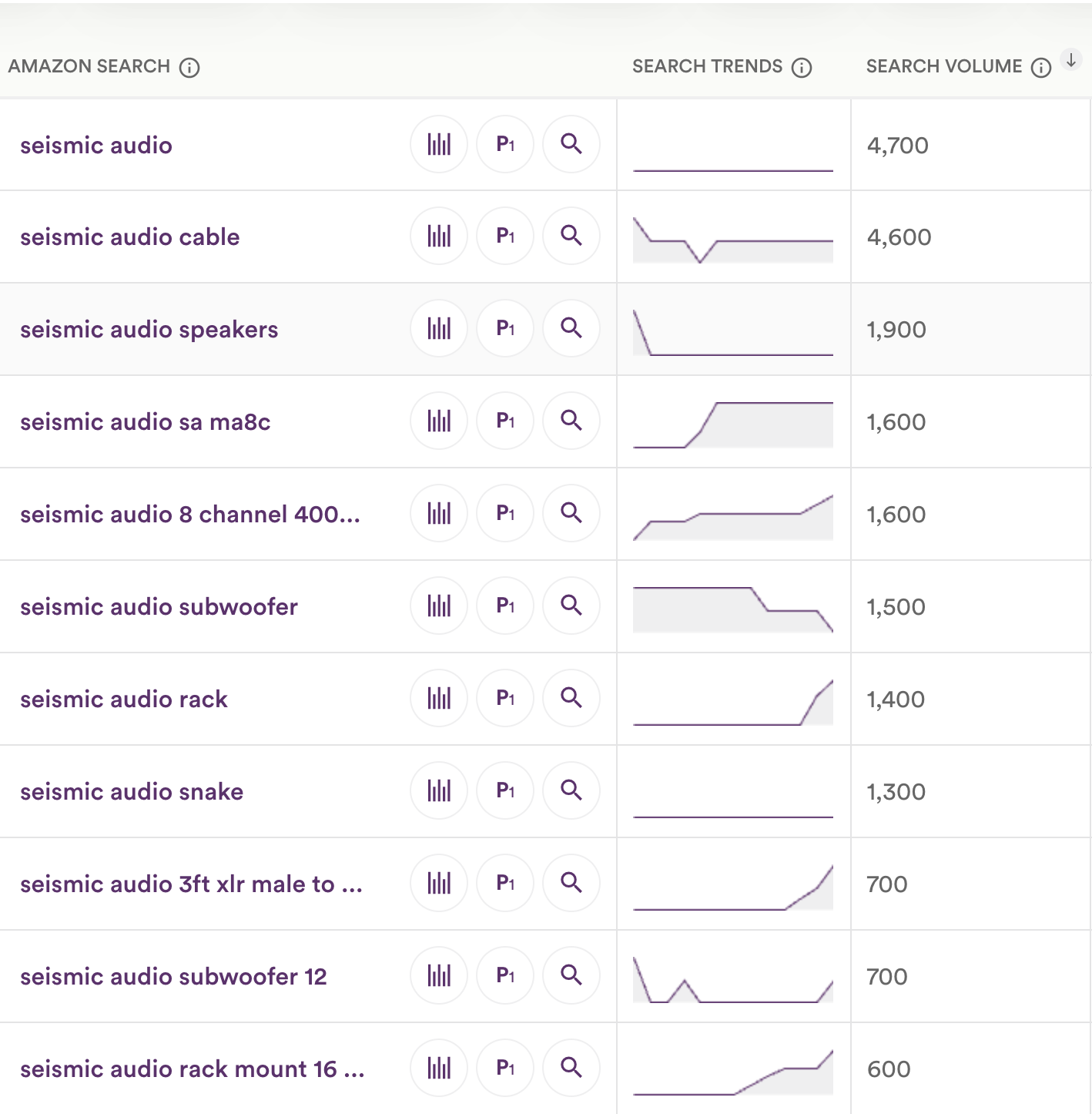Screen dimensions: 1092x1114
Task: Click the 4,600 search volume value
Action: pos(899,237)
